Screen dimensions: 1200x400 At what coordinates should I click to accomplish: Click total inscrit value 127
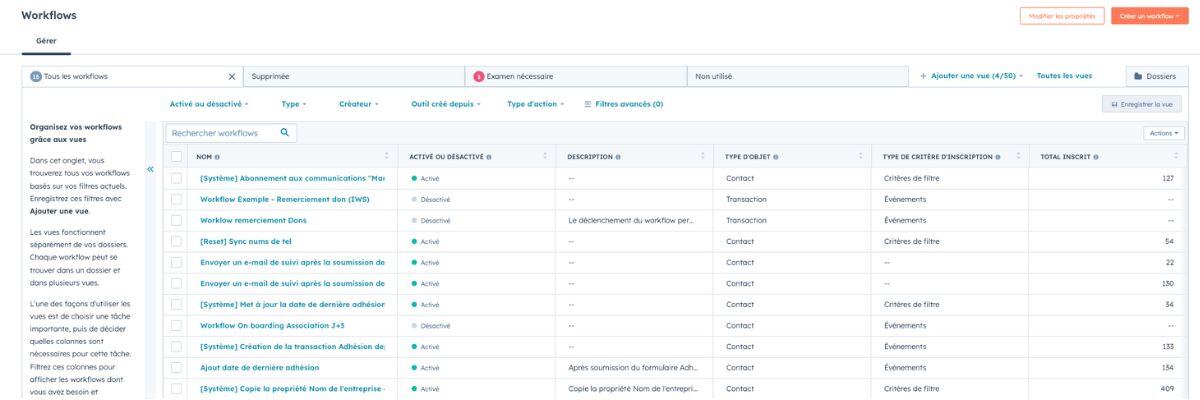click(x=1168, y=178)
